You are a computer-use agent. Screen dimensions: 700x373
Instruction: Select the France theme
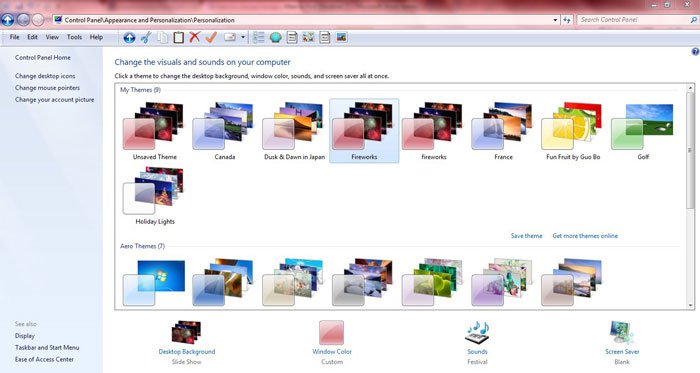(504, 131)
